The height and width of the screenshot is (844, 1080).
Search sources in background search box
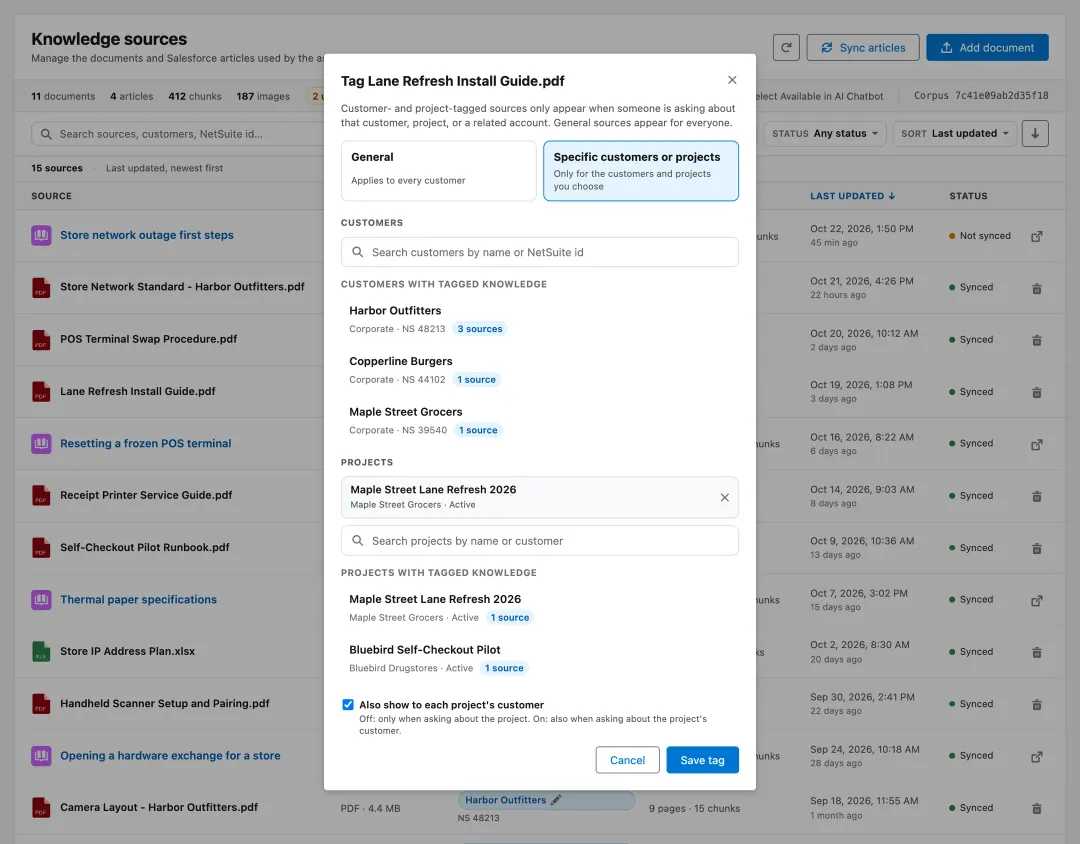point(179,134)
